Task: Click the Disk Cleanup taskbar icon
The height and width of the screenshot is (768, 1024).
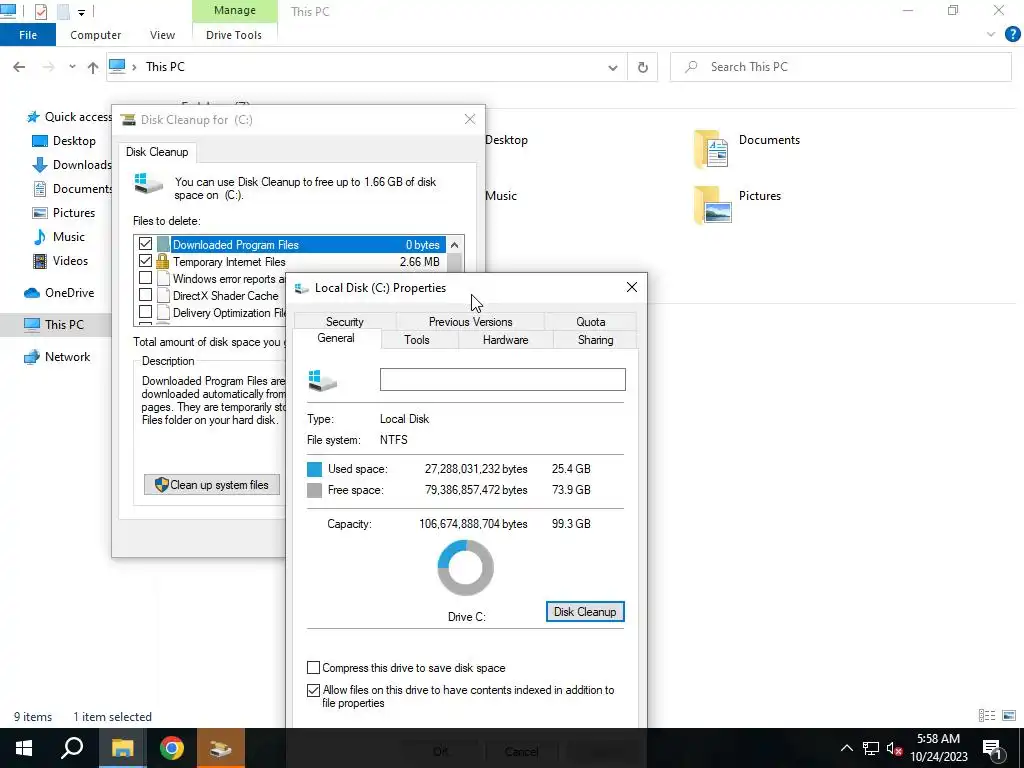Action: pyautogui.click(x=221, y=748)
